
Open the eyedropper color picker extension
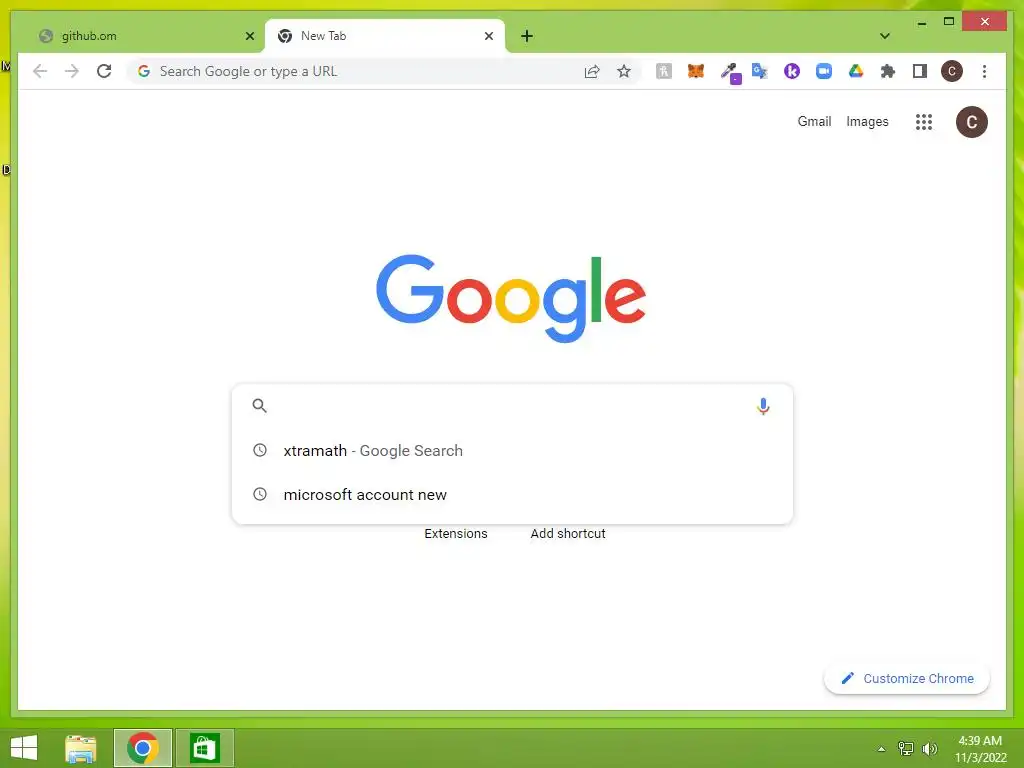(x=730, y=72)
